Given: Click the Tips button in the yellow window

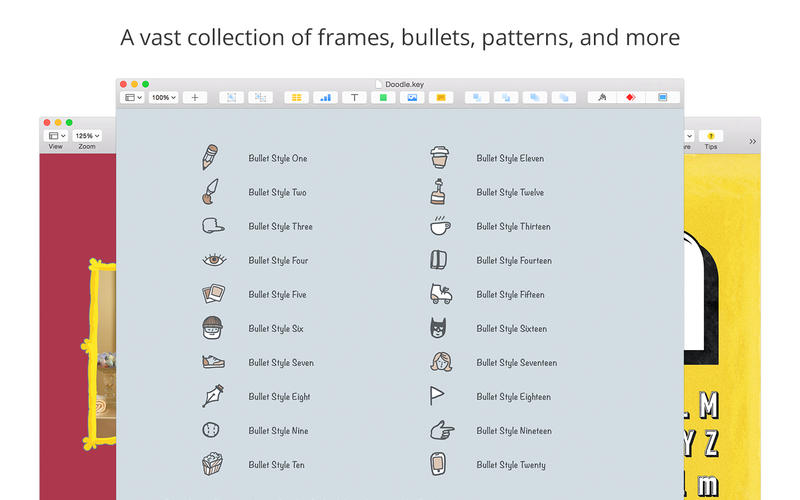Looking at the screenshot, I should [711, 136].
